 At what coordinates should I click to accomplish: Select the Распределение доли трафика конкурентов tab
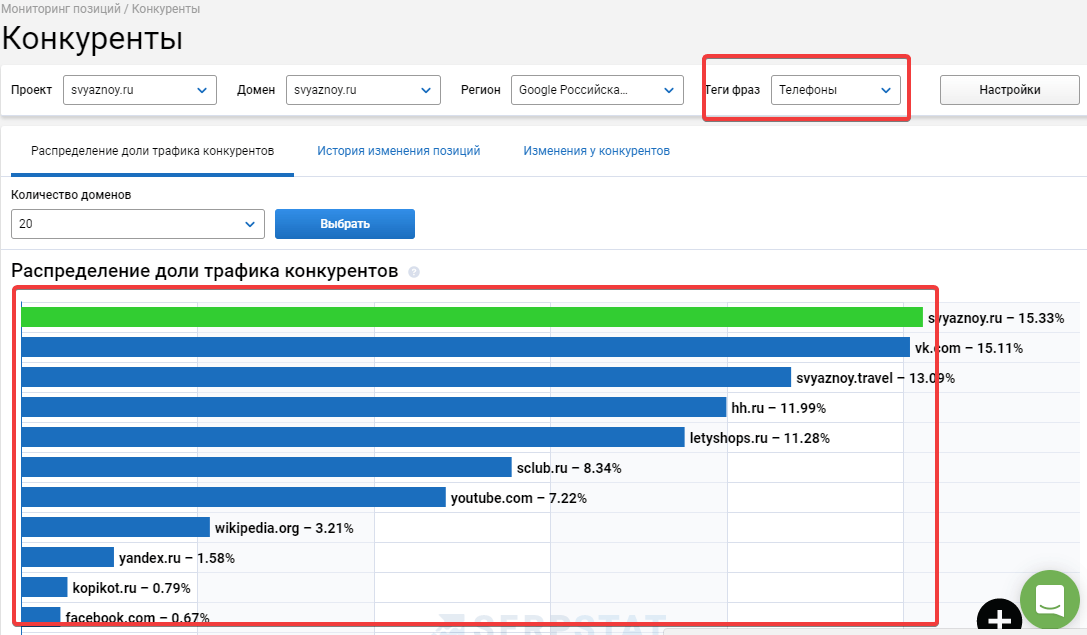[153, 151]
